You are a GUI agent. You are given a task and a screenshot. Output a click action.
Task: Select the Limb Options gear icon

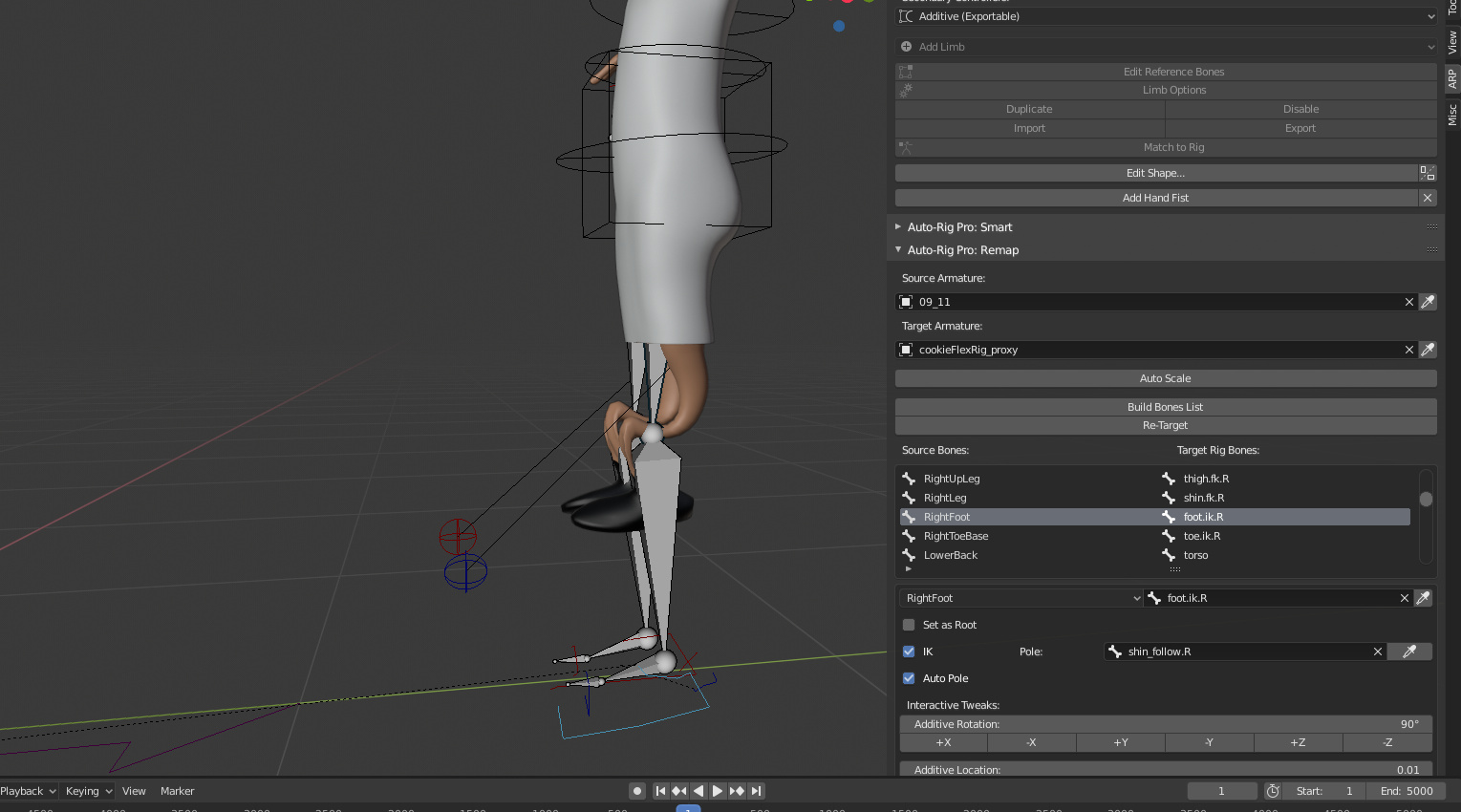tap(906, 90)
